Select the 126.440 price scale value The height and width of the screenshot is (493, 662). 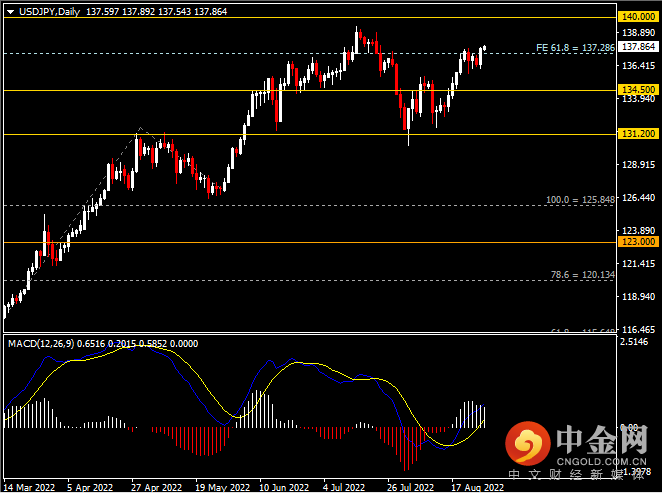click(639, 198)
